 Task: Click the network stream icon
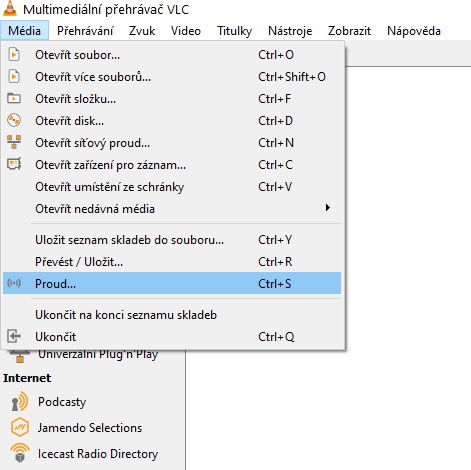click(x=14, y=142)
